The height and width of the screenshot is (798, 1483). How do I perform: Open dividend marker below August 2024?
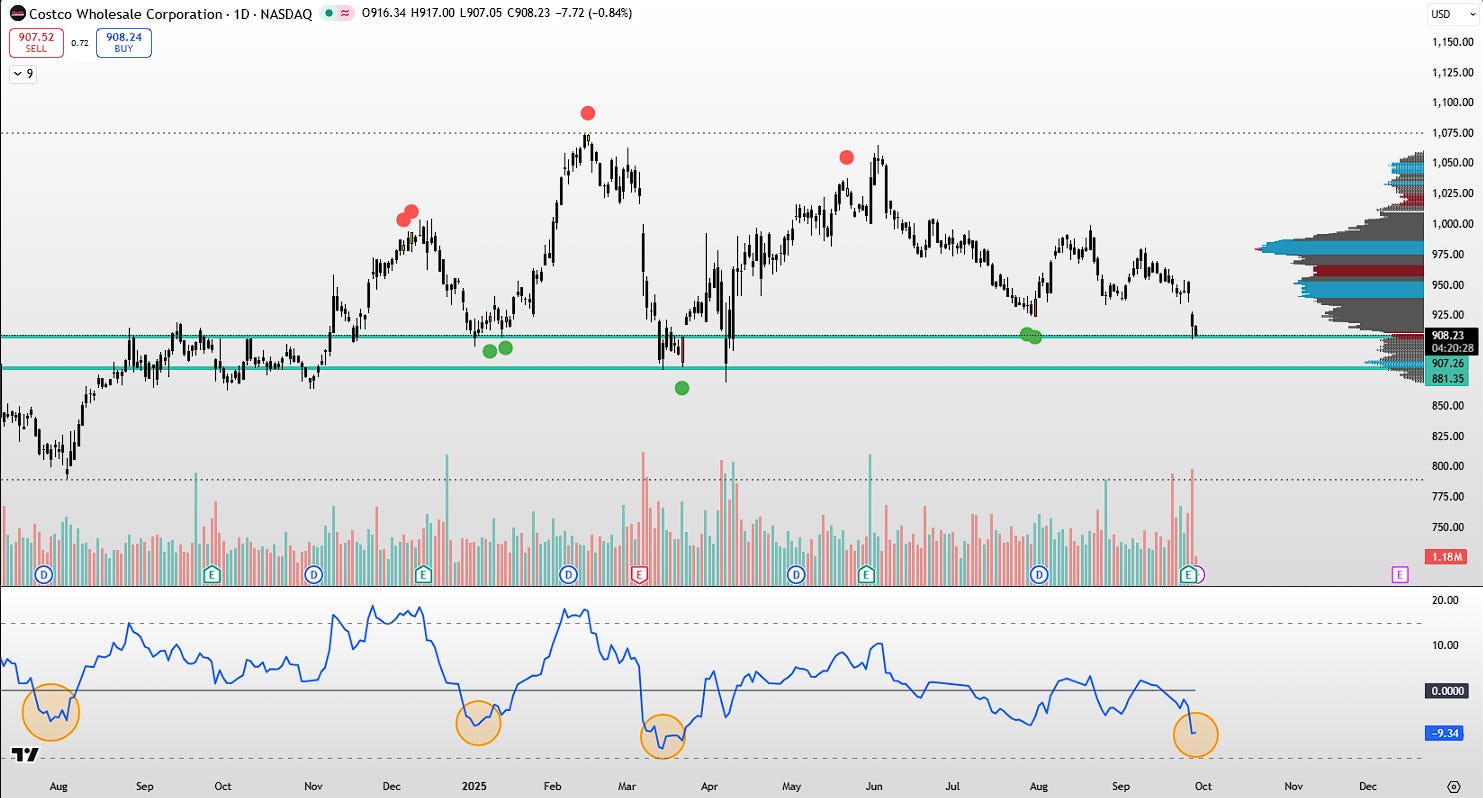pos(44,574)
